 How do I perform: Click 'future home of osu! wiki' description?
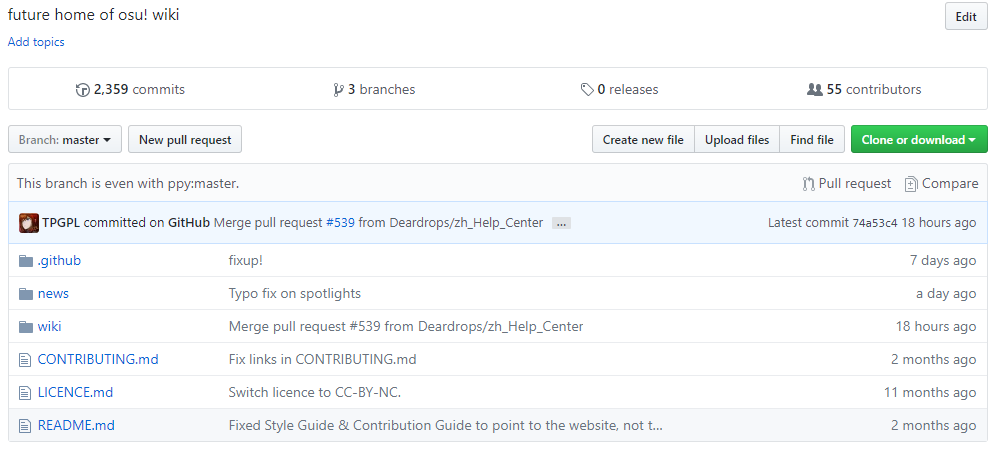(x=93, y=15)
